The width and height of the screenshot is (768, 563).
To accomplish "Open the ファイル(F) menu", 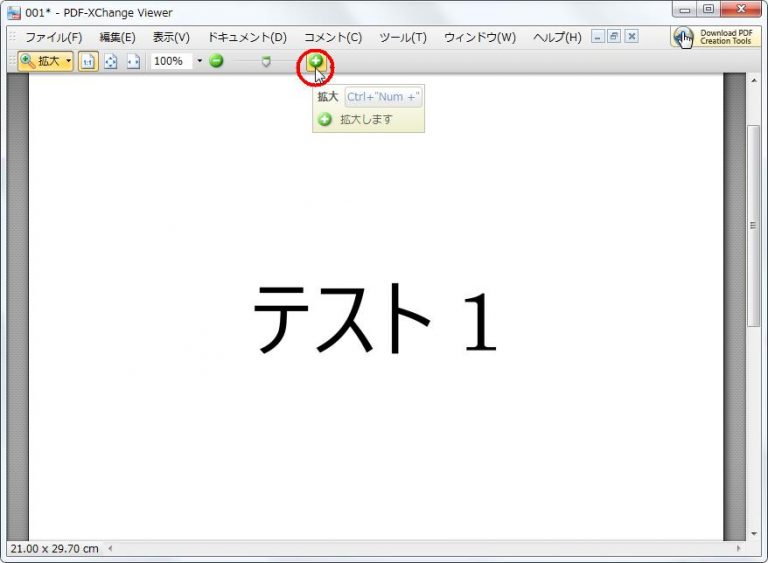I will coord(53,38).
